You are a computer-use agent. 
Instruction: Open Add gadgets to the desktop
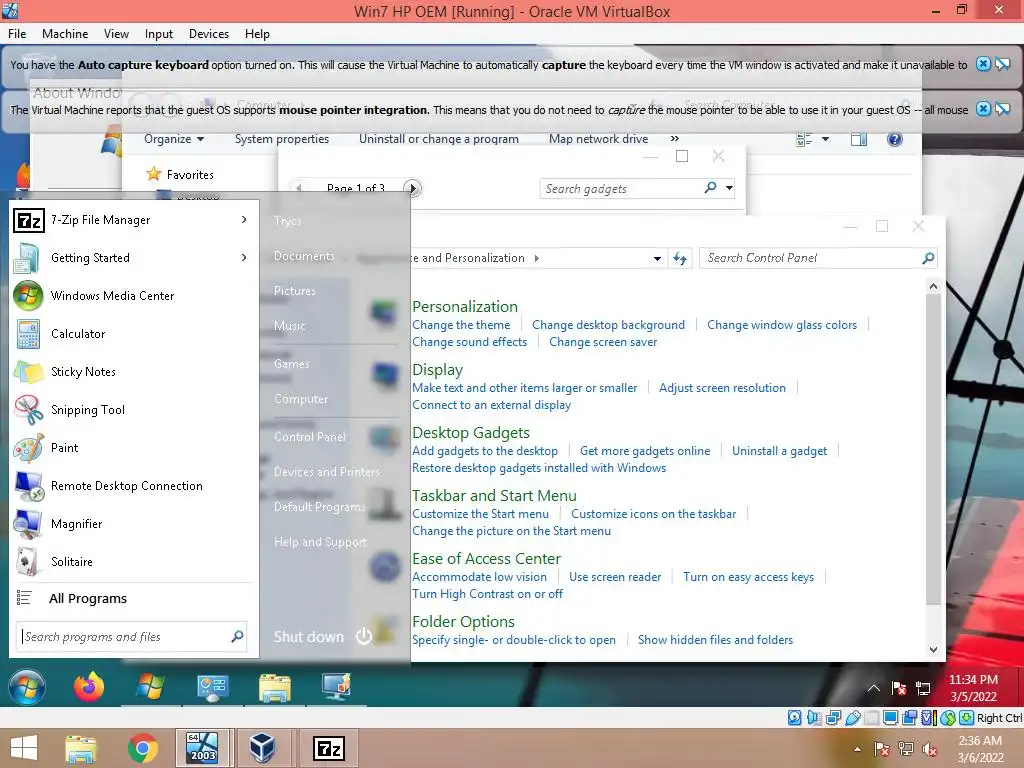(485, 451)
